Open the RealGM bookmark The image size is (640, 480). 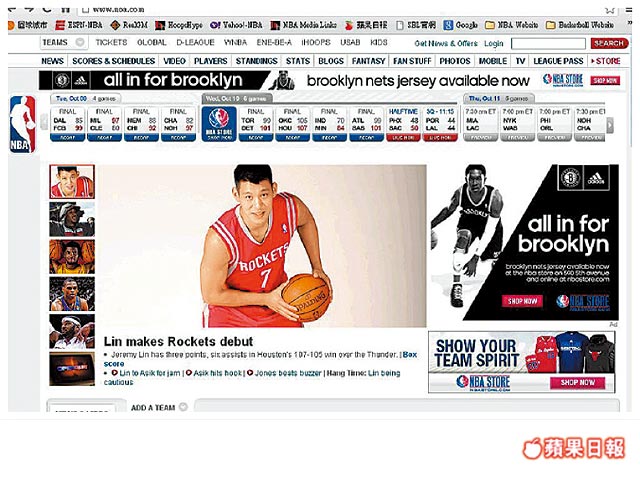click(x=129, y=25)
